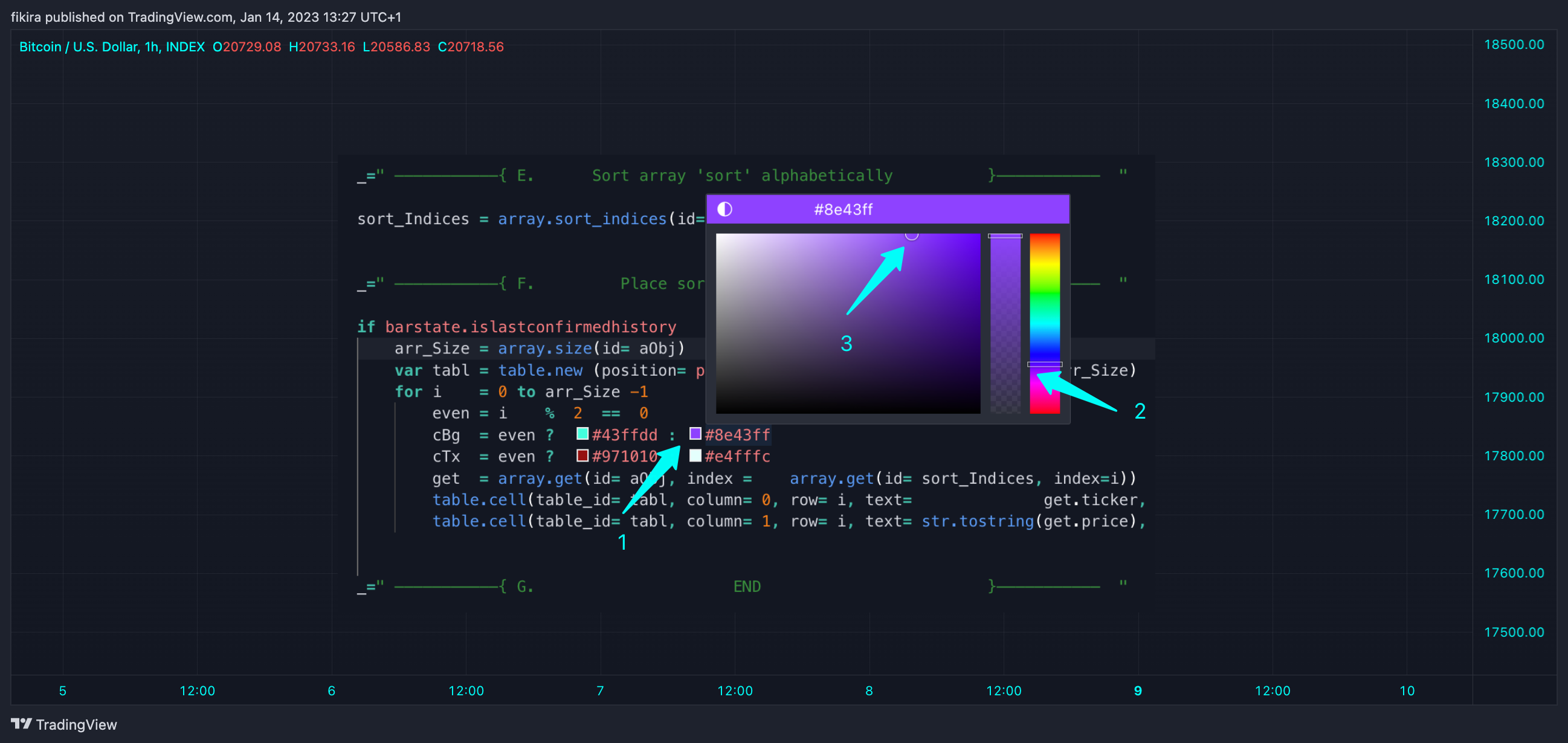Click the #e4fffc pale color swatch
1568x743 pixels.
pos(695,455)
